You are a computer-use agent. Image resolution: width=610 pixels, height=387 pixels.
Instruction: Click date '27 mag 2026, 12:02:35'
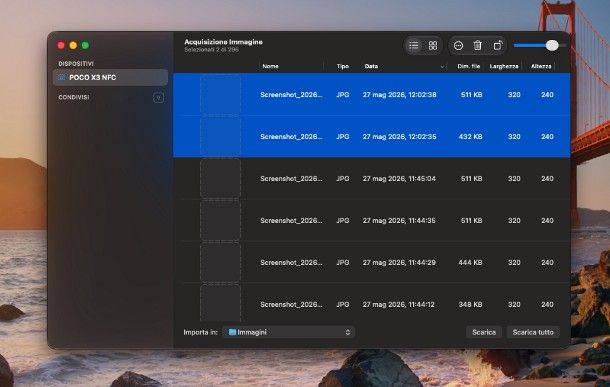tap(400, 137)
